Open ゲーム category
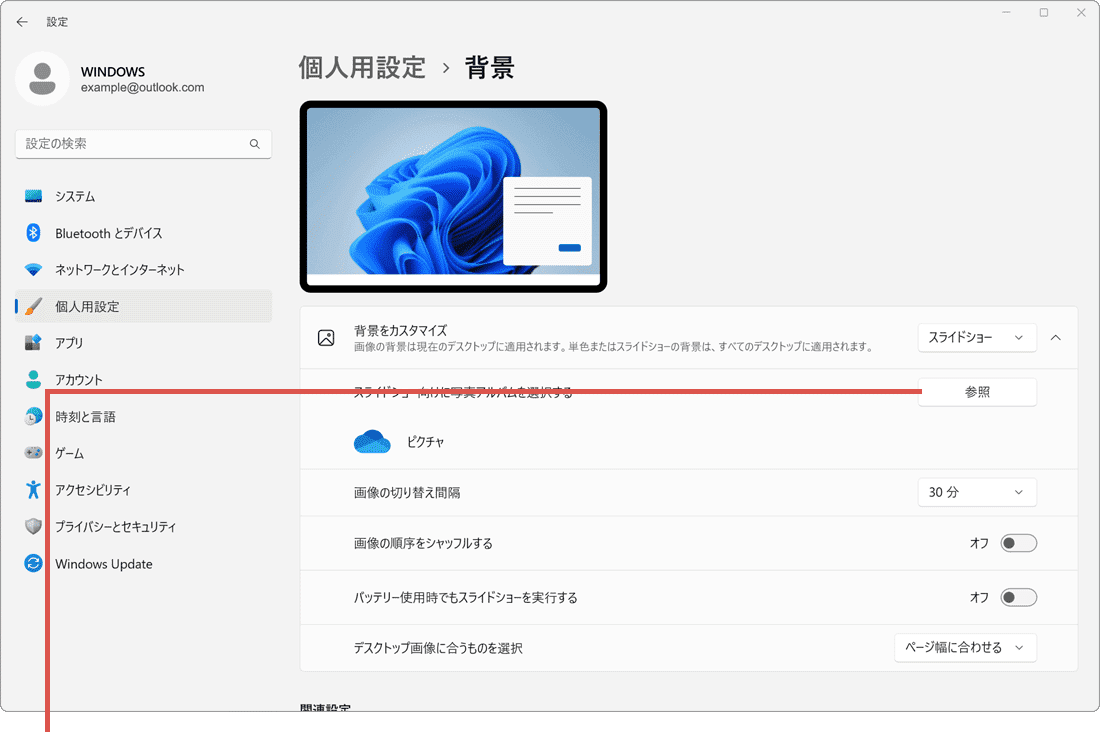Viewport: 1100px width, 732px height. (143, 453)
